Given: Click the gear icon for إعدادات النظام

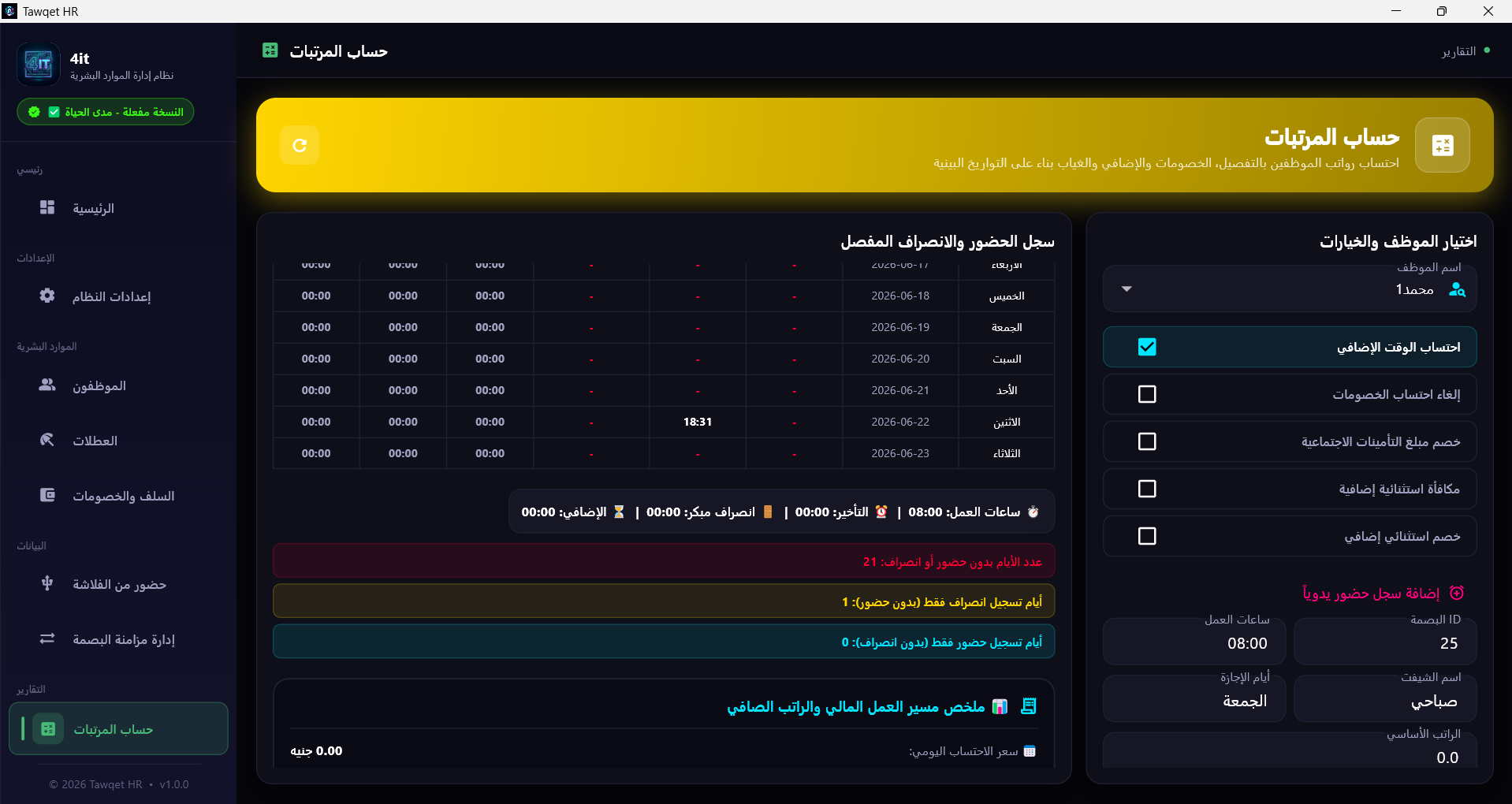Looking at the screenshot, I should click(47, 296).
